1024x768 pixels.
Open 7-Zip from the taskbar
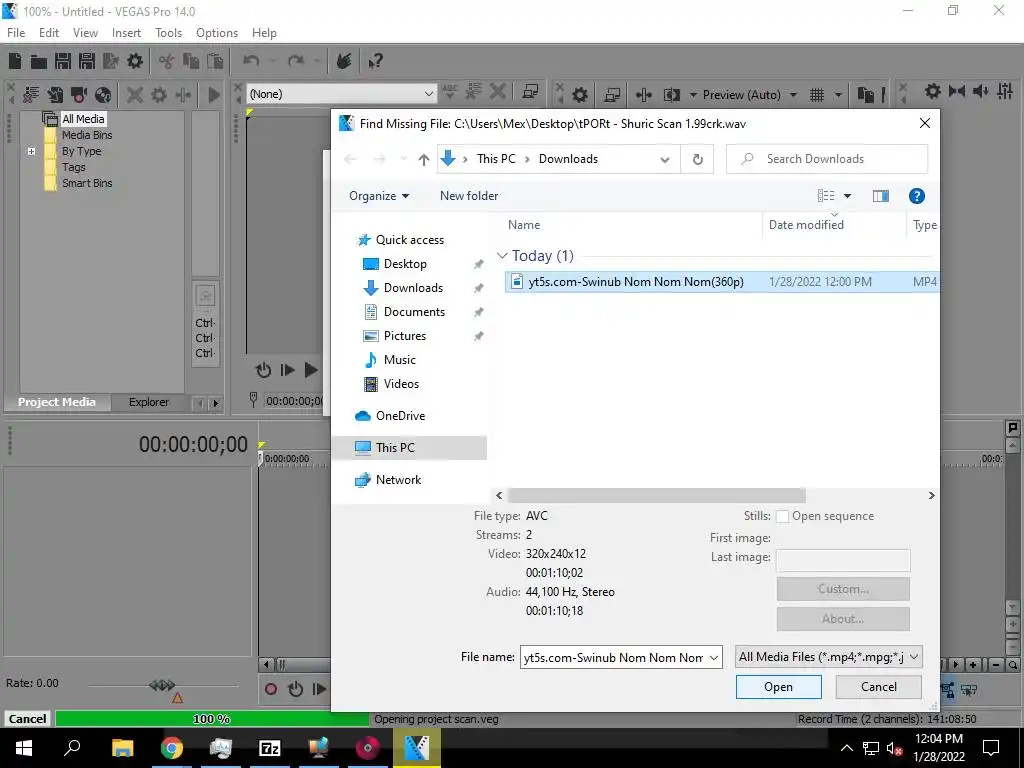click(x=269, y=747)
